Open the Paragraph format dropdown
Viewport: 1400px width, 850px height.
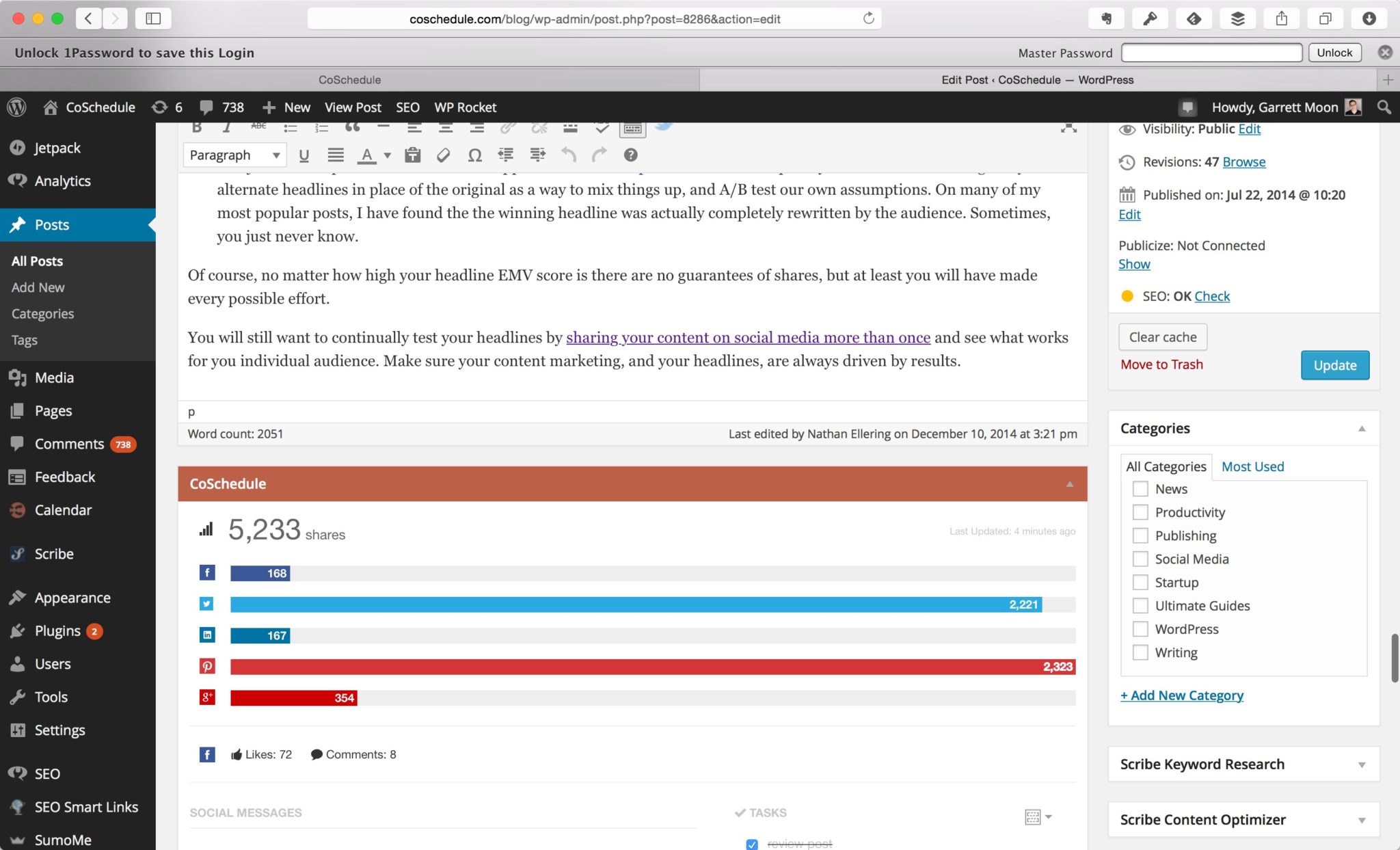tap(234, 155)
